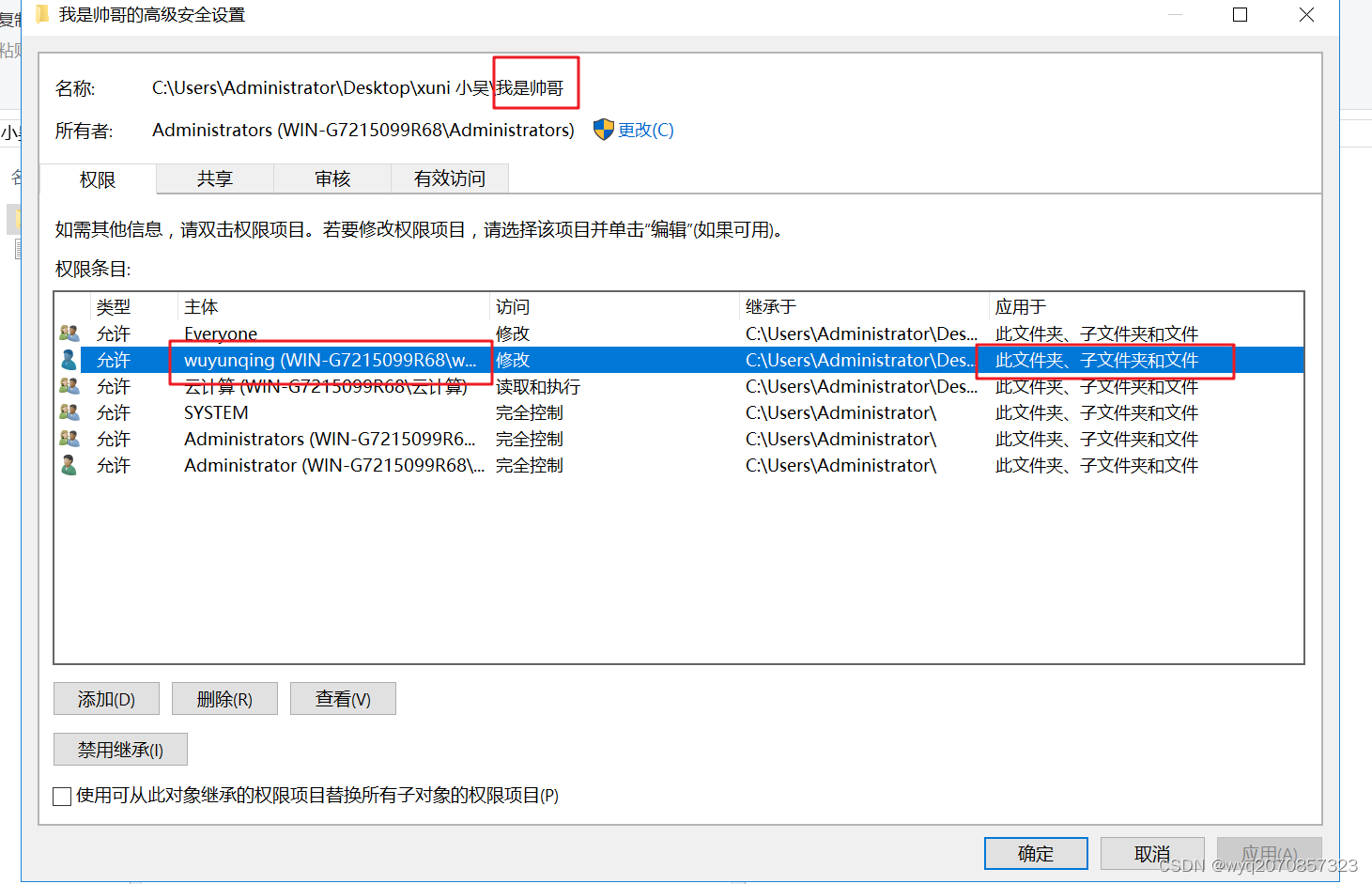Click the UAC shield icon next to 更改(C)
The width and height of the screenshot is (1372, 884).
[x=602, y=130]
